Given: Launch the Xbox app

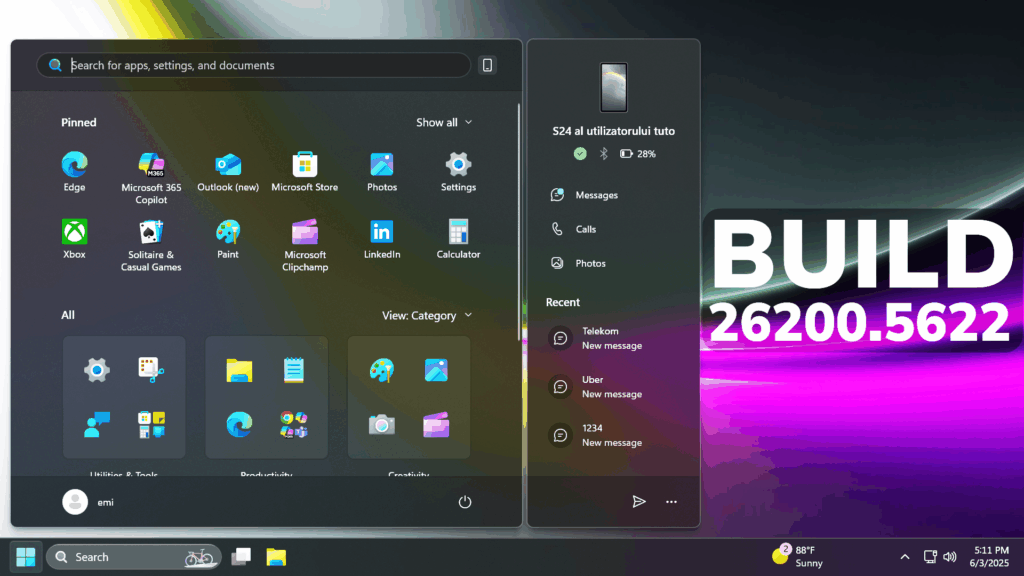Looking at the screenshot, I should pyautogui.click(x=74, y=239).
